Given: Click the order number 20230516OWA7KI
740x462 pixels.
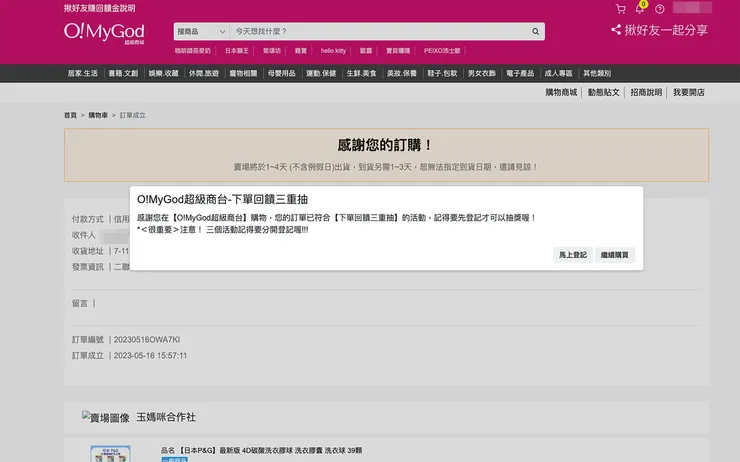Looking at the screenshot, I should click(x=147, y=340).
